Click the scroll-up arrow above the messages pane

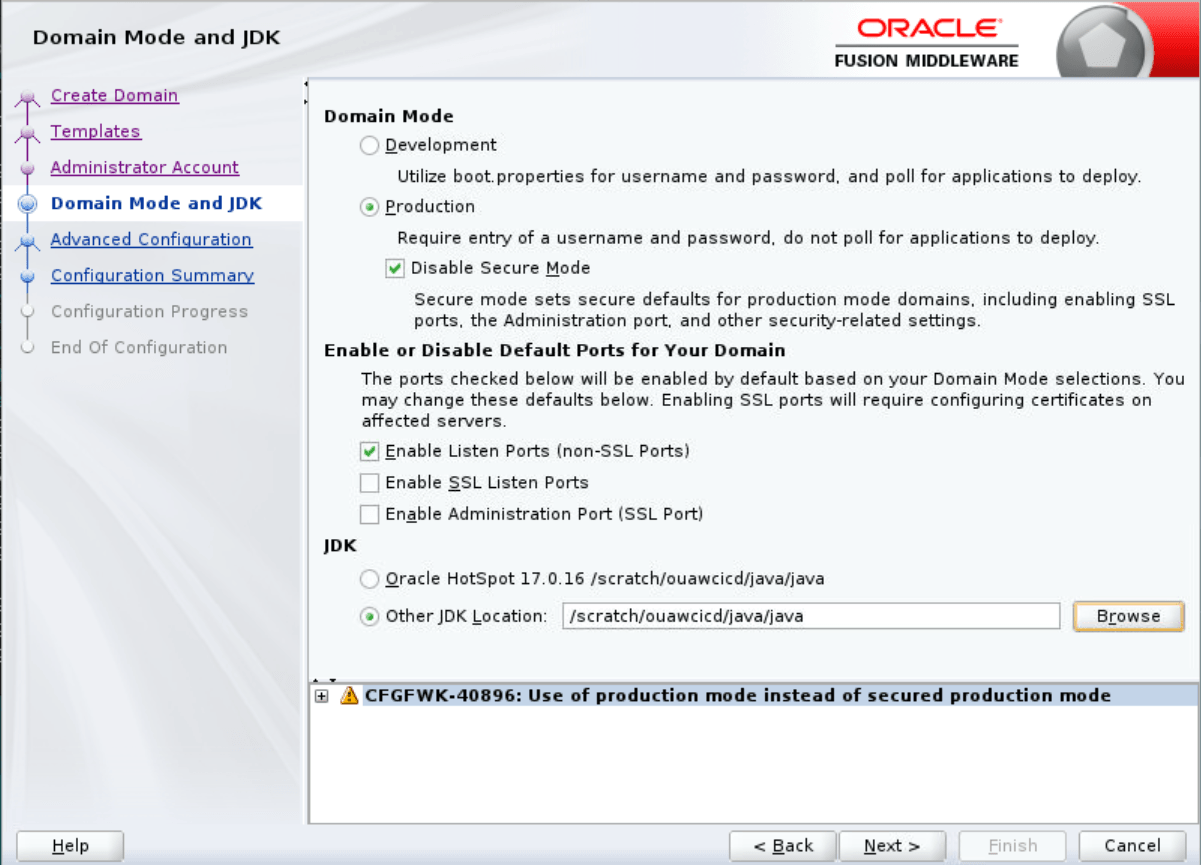[x=316, y=680]
